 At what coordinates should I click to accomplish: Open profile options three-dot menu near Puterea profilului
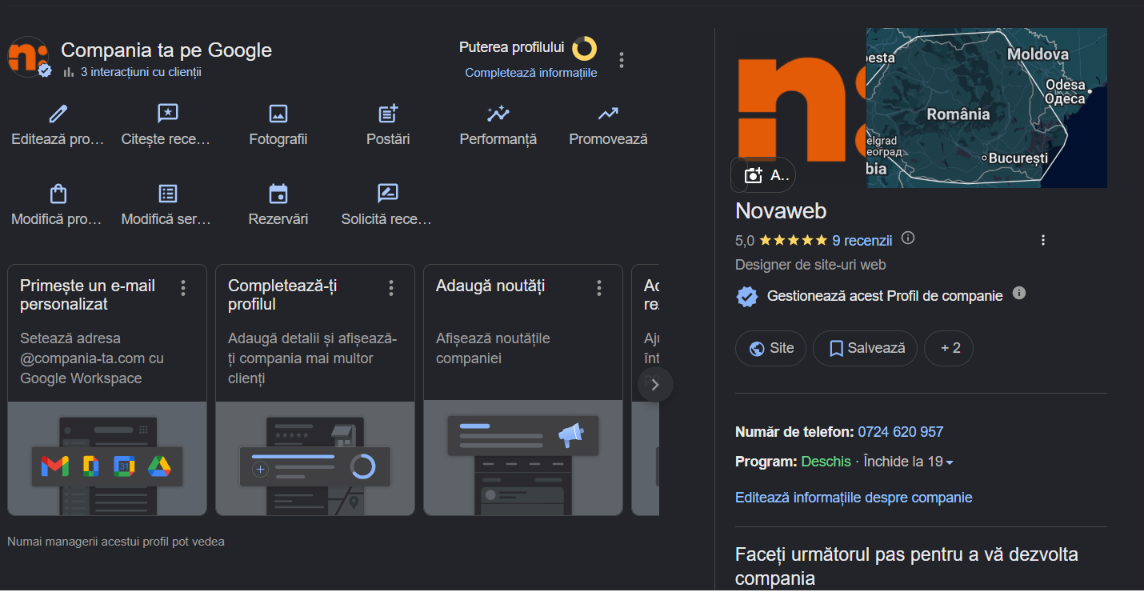[x=621, y=60]
